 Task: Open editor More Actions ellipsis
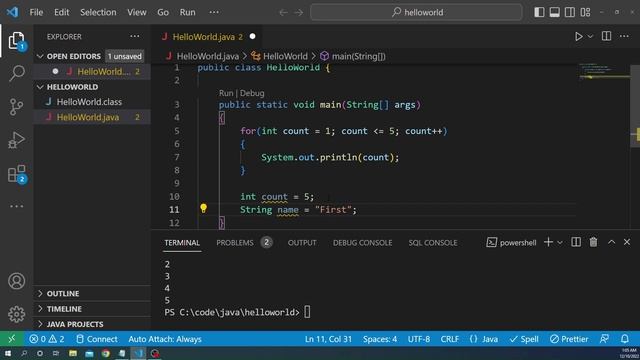[624, 36]
